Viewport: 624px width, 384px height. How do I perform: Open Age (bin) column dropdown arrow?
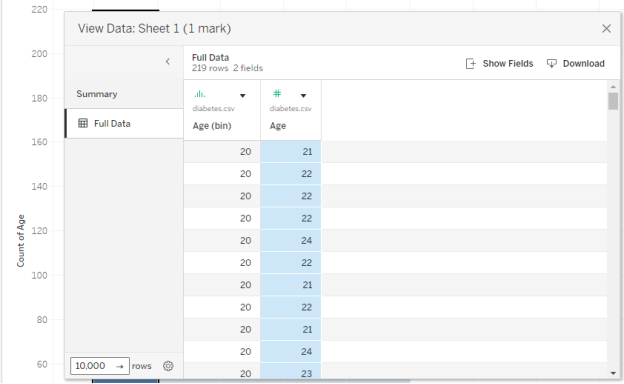243,96
